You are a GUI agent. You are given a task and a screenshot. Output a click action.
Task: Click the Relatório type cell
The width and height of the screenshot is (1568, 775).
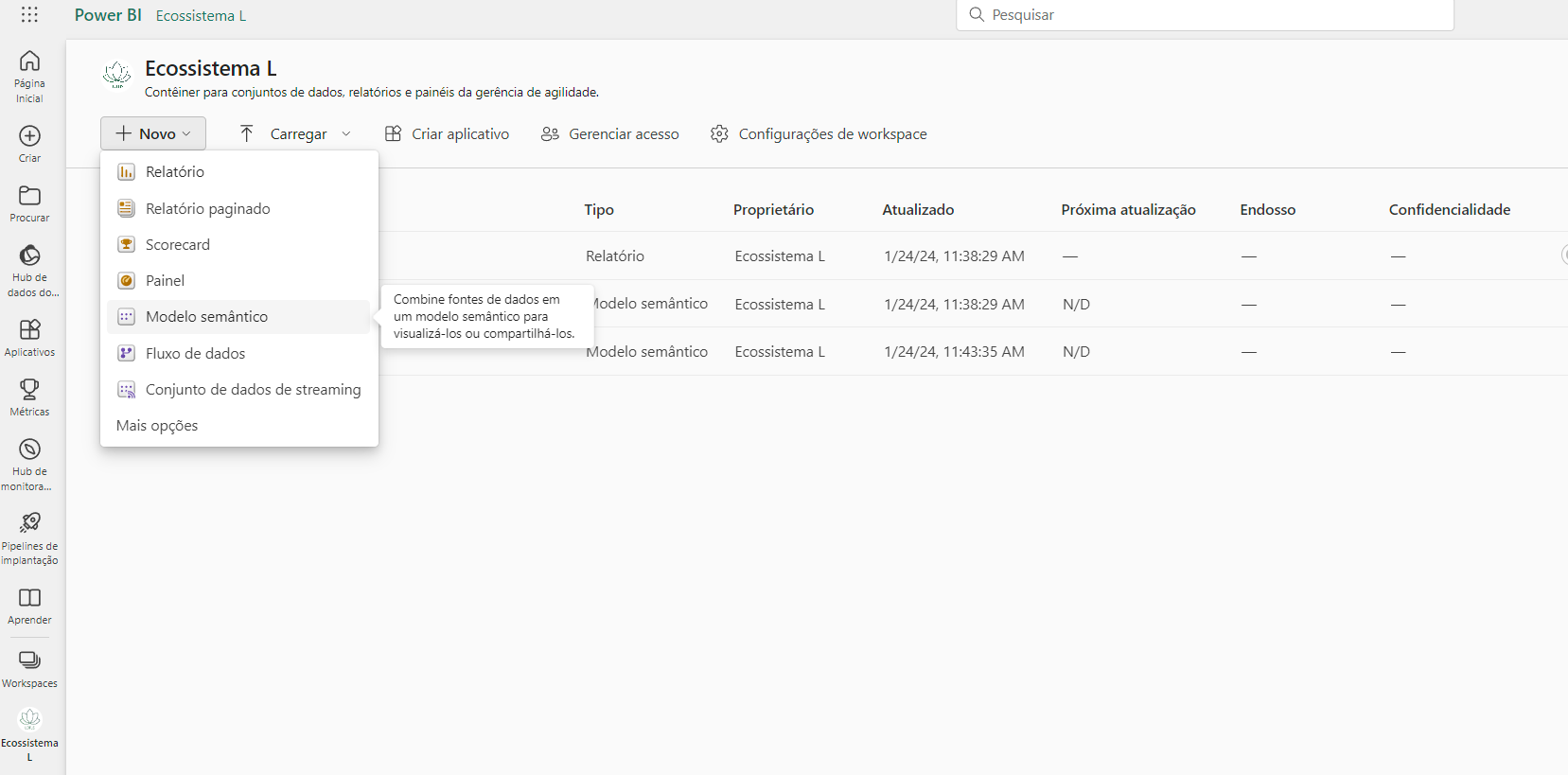[615, 256]
